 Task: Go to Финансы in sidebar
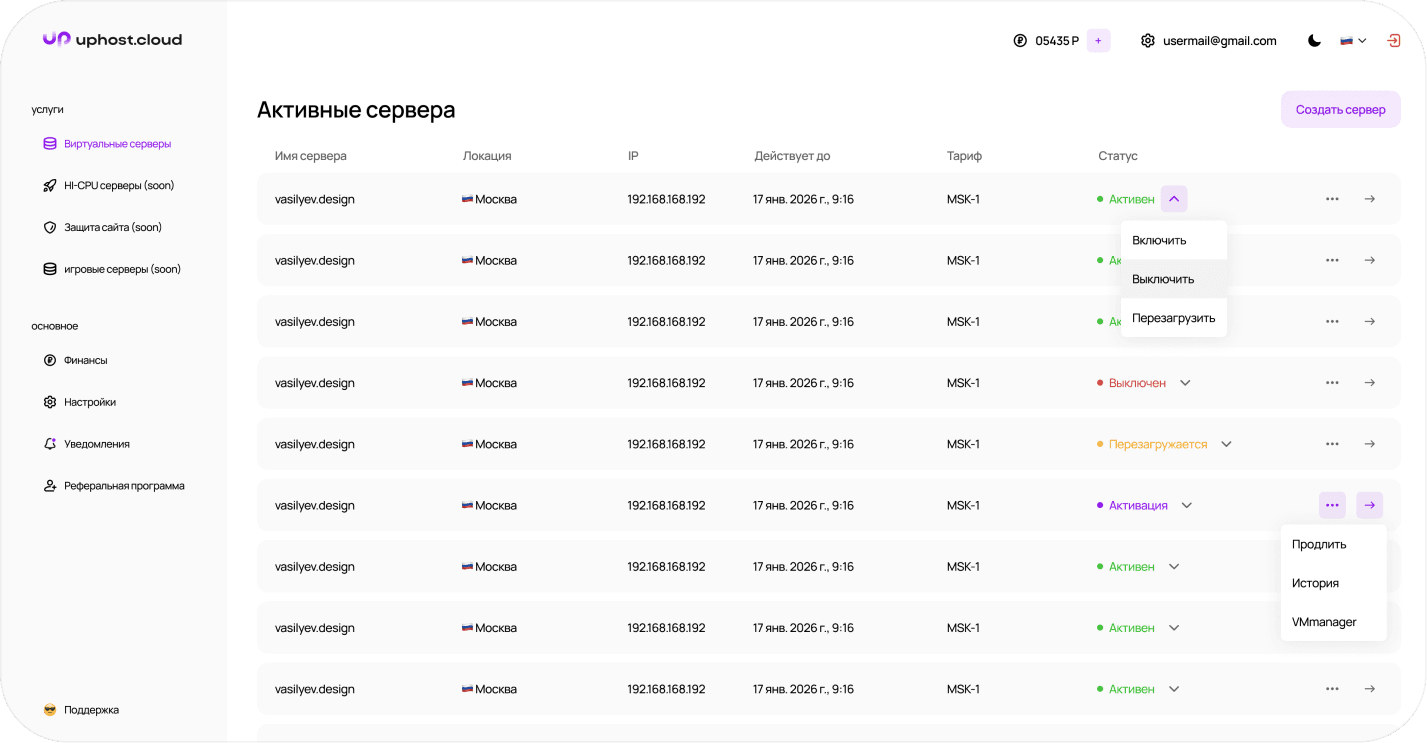coord(85,360)
